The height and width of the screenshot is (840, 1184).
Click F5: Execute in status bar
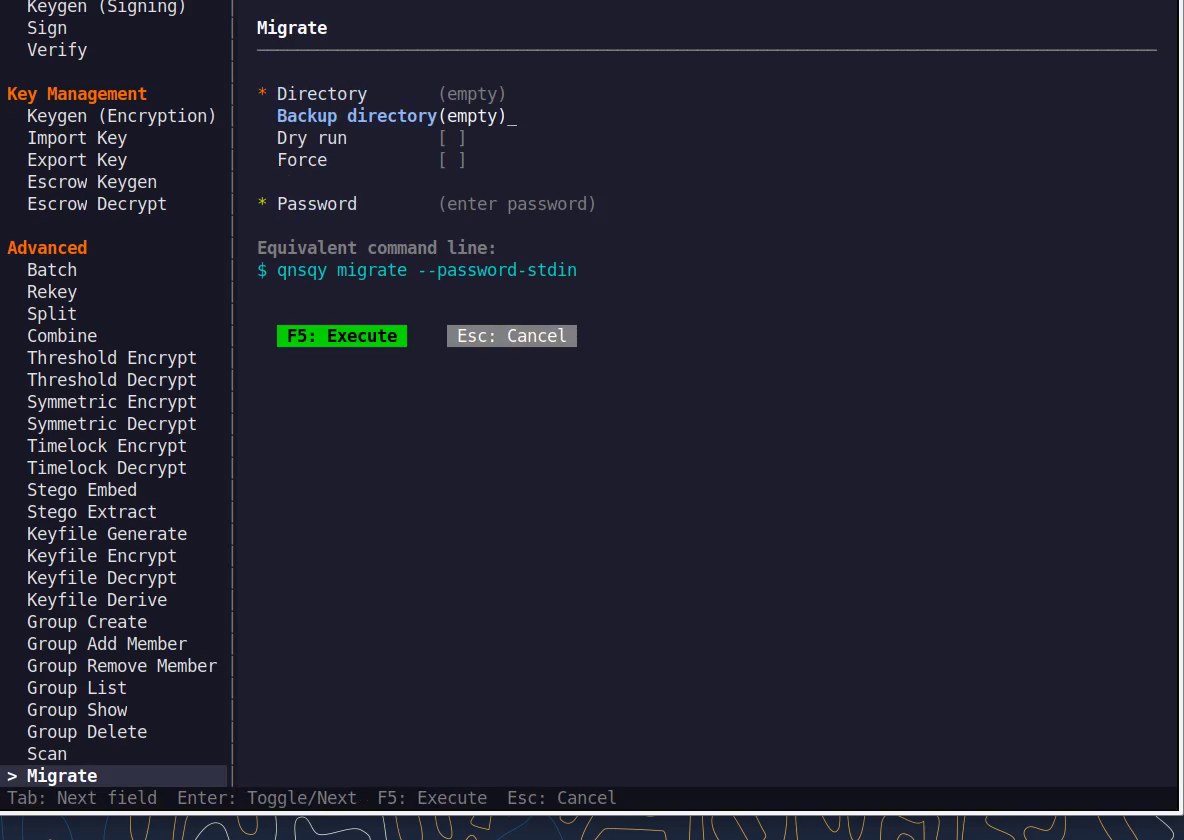click(432, 798)
